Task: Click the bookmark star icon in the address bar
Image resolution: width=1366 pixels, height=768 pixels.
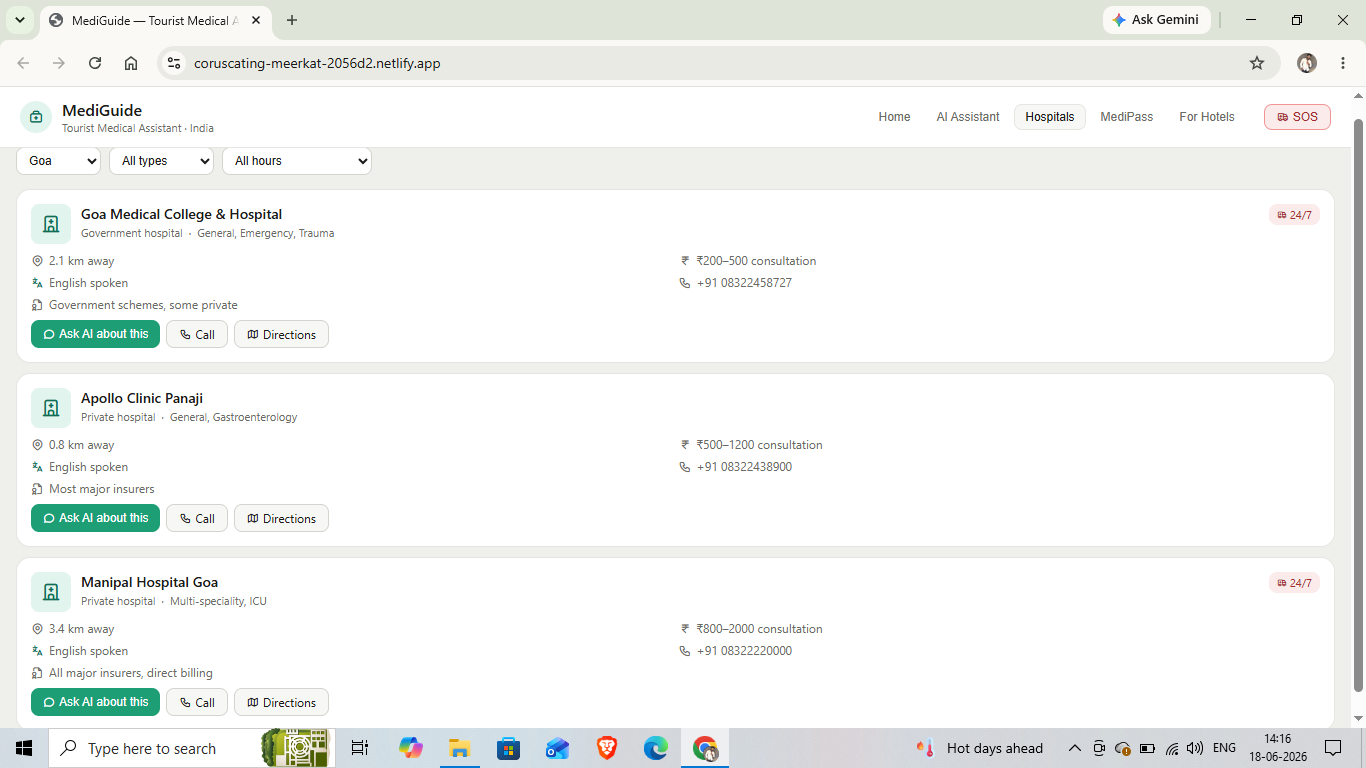Action: [1257, 63]
